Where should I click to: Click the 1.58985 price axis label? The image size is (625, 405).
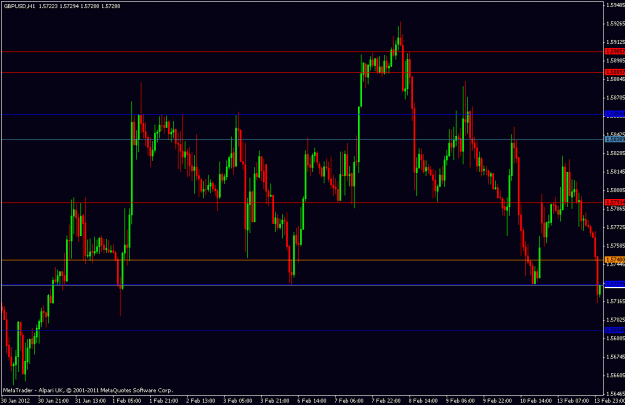(615, 61)
